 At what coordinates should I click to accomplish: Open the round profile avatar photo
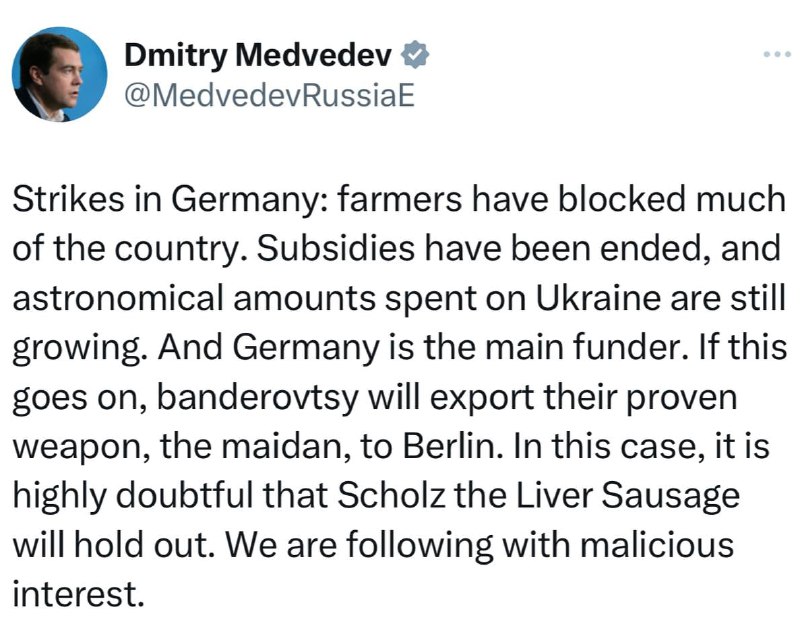[60, 74]
